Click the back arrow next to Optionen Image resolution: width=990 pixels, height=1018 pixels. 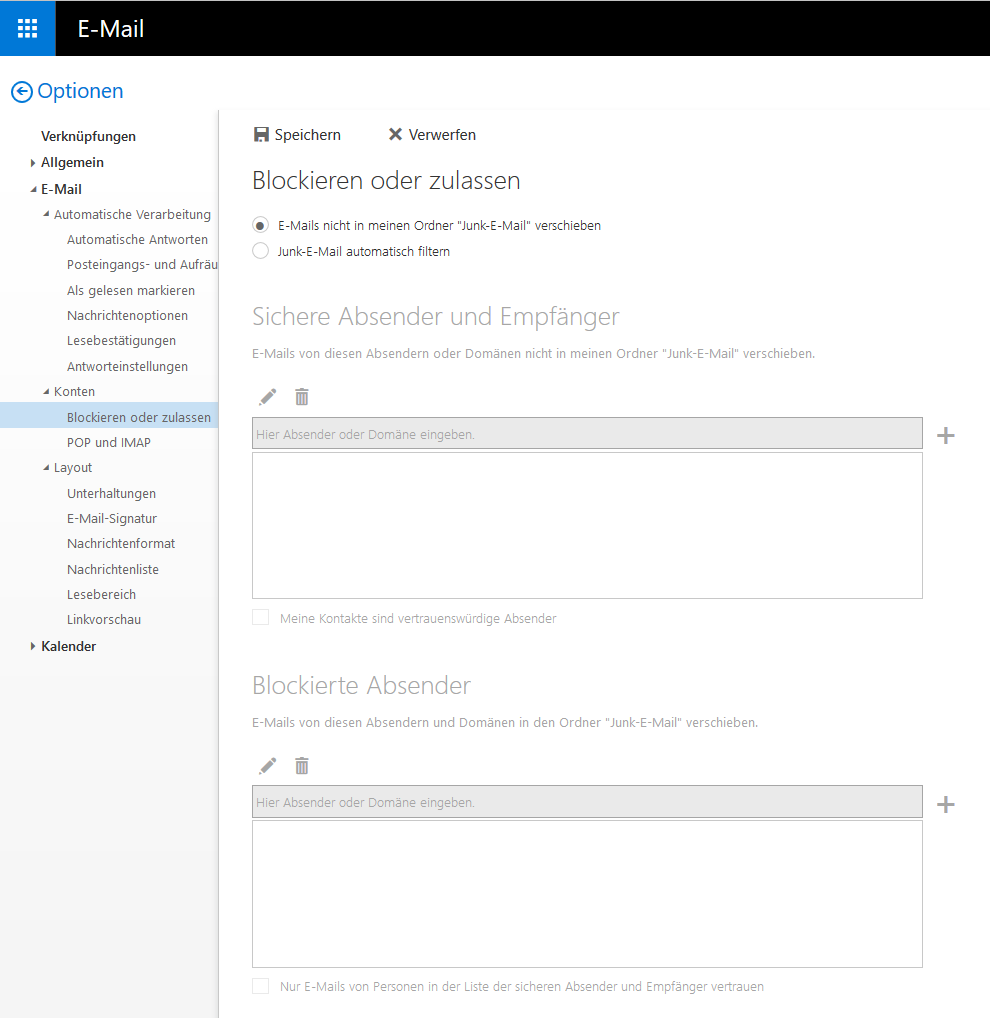(x=22, y=92)
